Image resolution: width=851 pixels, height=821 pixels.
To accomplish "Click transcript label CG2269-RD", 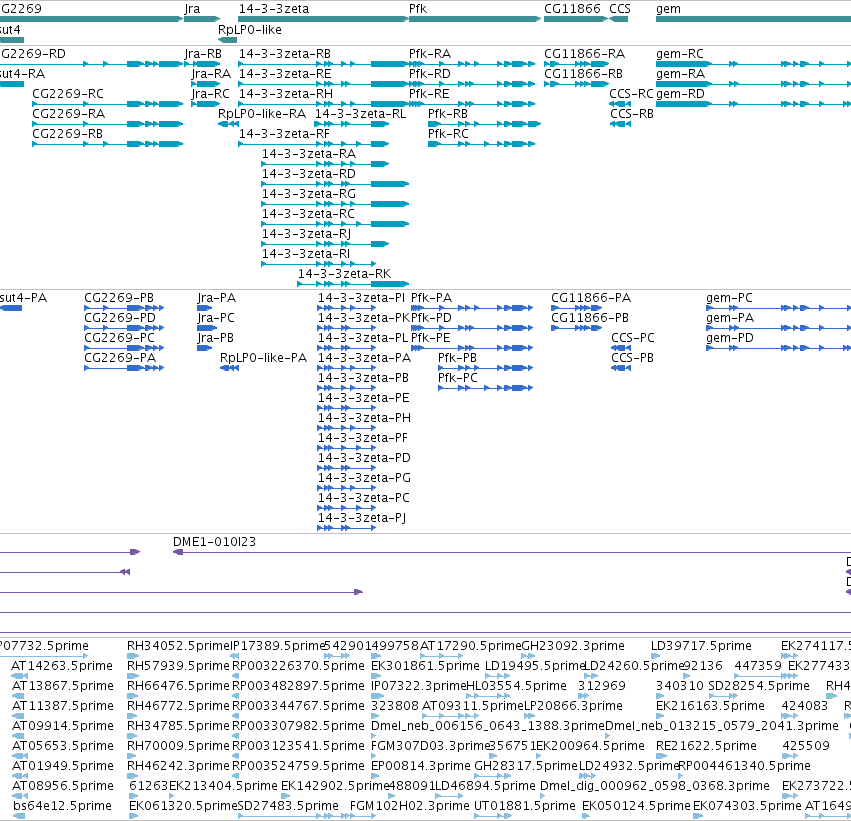I will (33, 54).
